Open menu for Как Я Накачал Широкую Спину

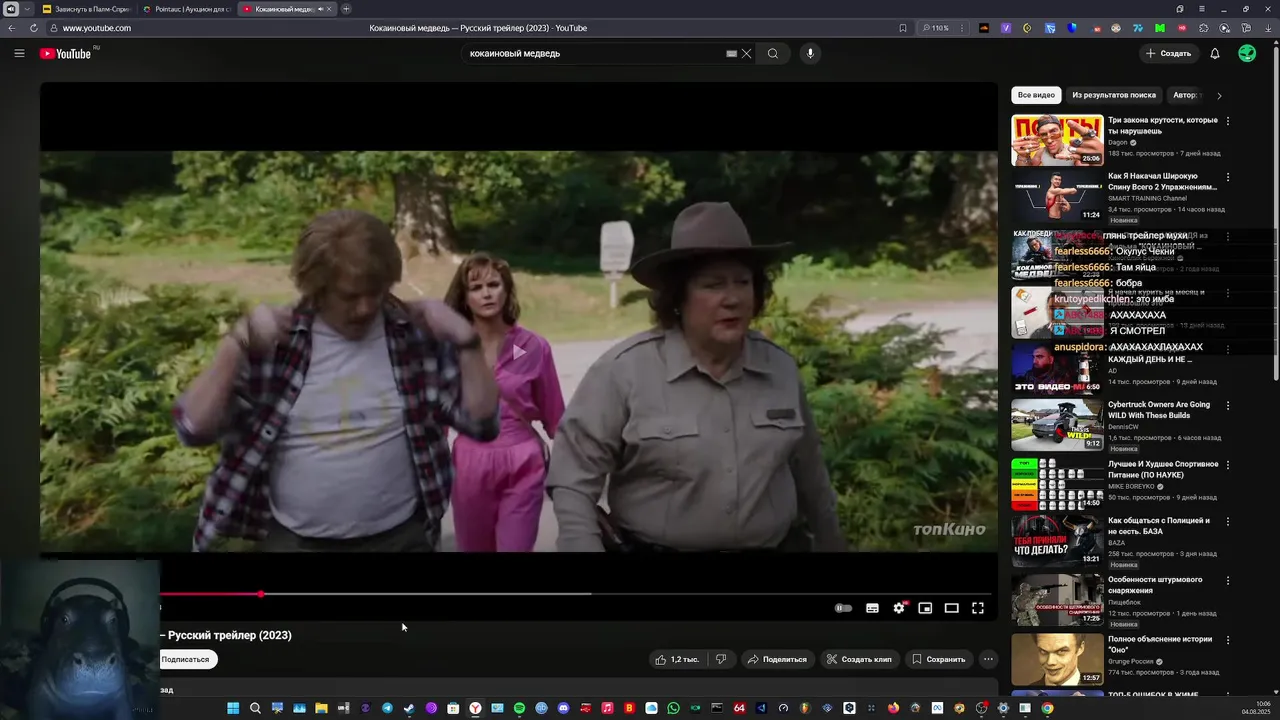coord(1228,177)
